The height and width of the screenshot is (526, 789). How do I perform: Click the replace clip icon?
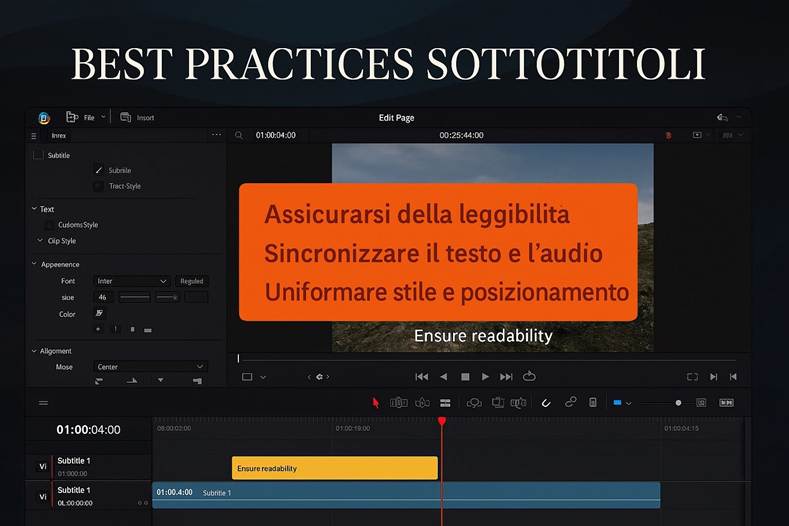(x=518, y=403)
